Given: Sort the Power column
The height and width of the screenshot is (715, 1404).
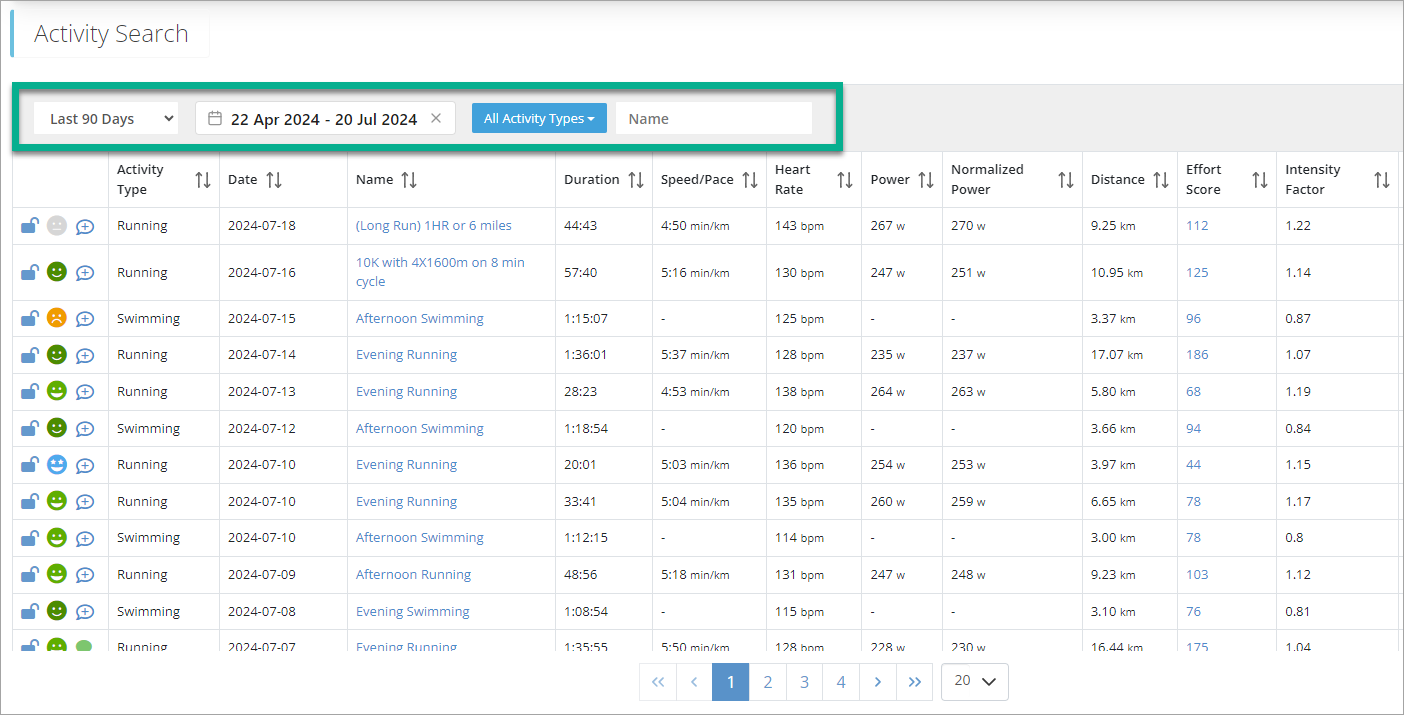Looking at the screenshot, I should pyautogui.click(x=926, y=180).
